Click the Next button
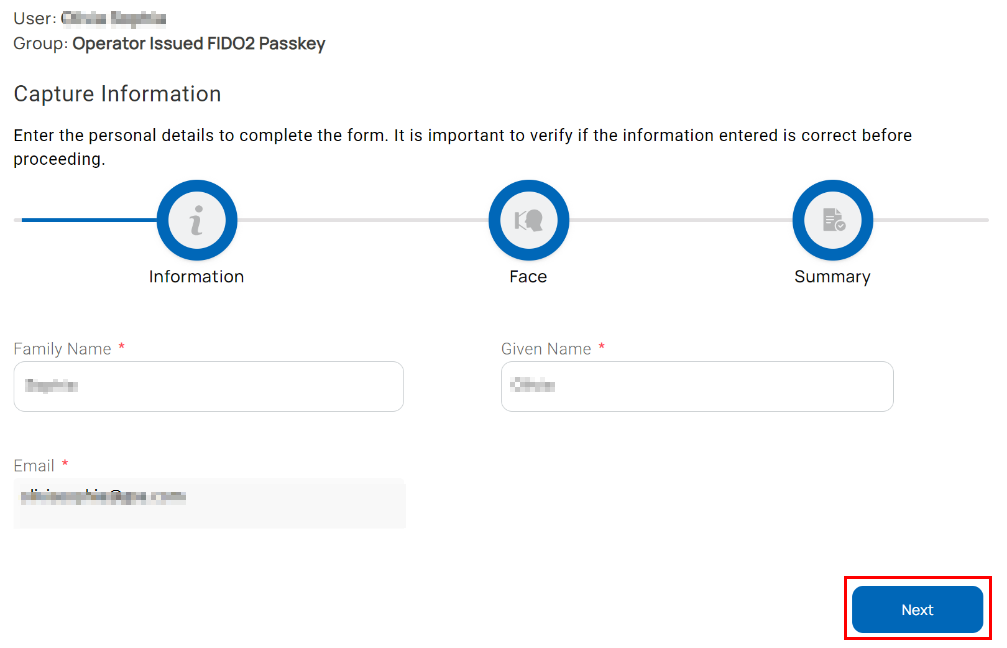1007x648 pixels. click(x=916, y=609)
